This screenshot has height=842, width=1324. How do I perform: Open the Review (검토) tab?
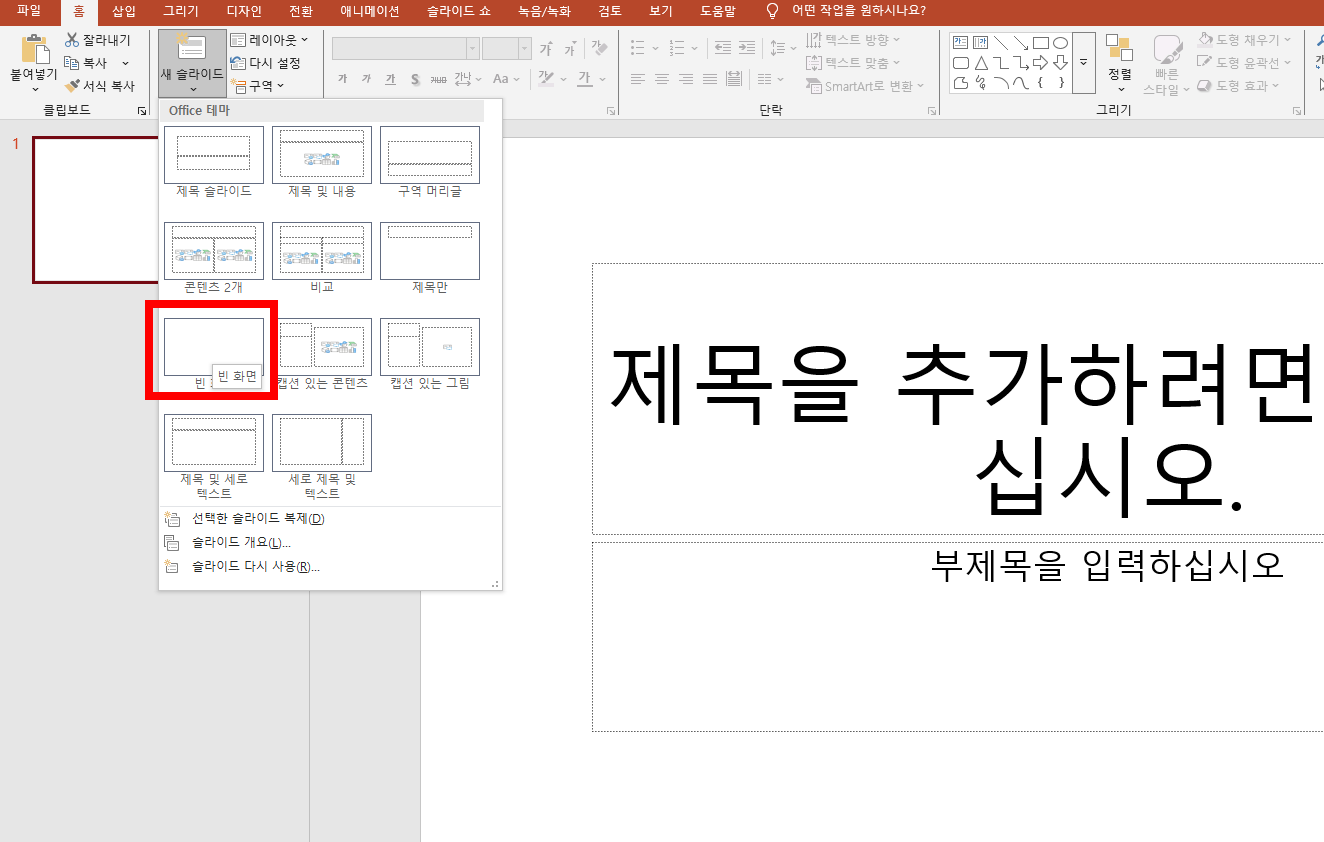point(609,11)
